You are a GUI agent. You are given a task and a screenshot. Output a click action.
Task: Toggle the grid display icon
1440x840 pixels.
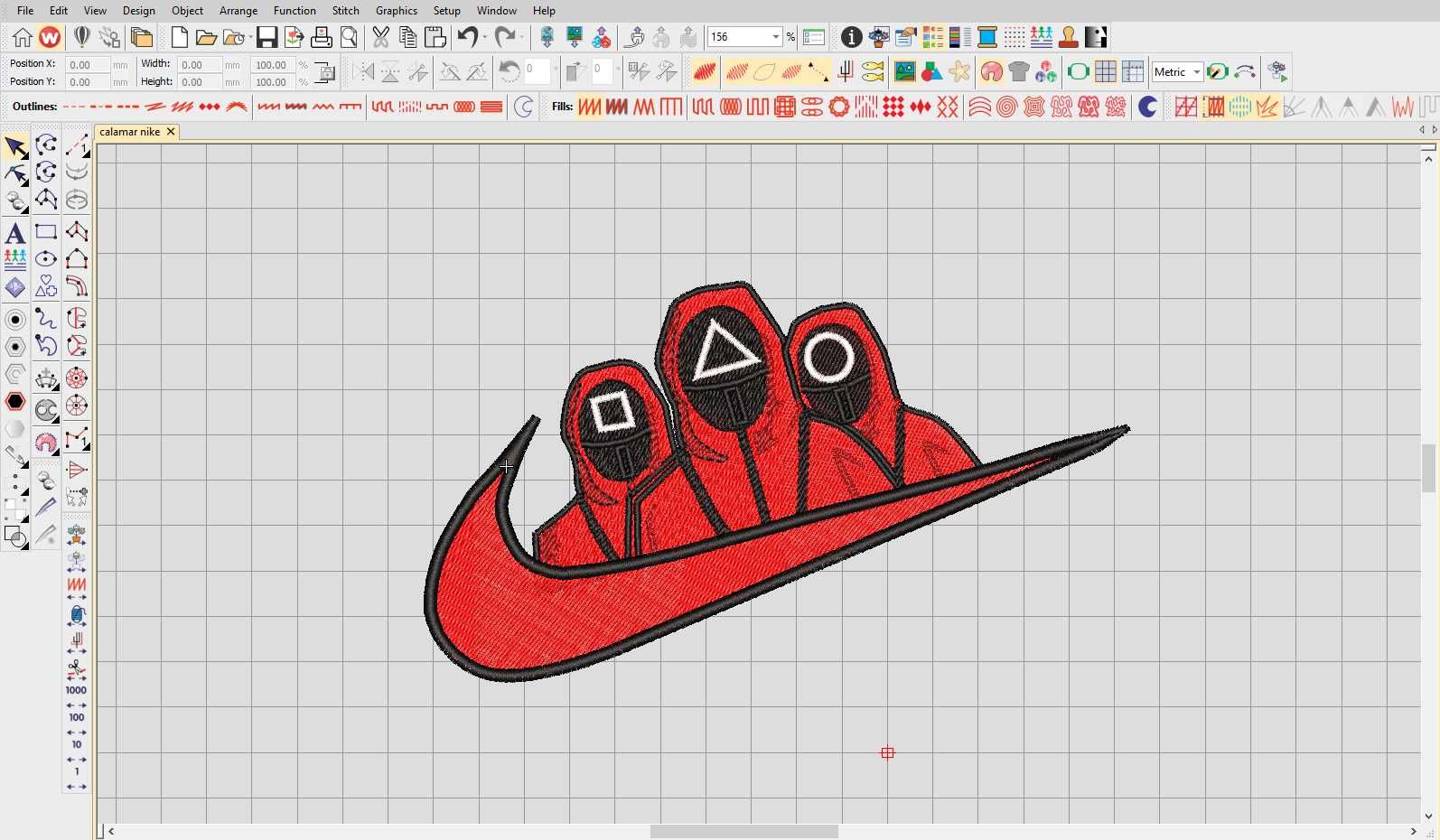[x=1105, y=71]
